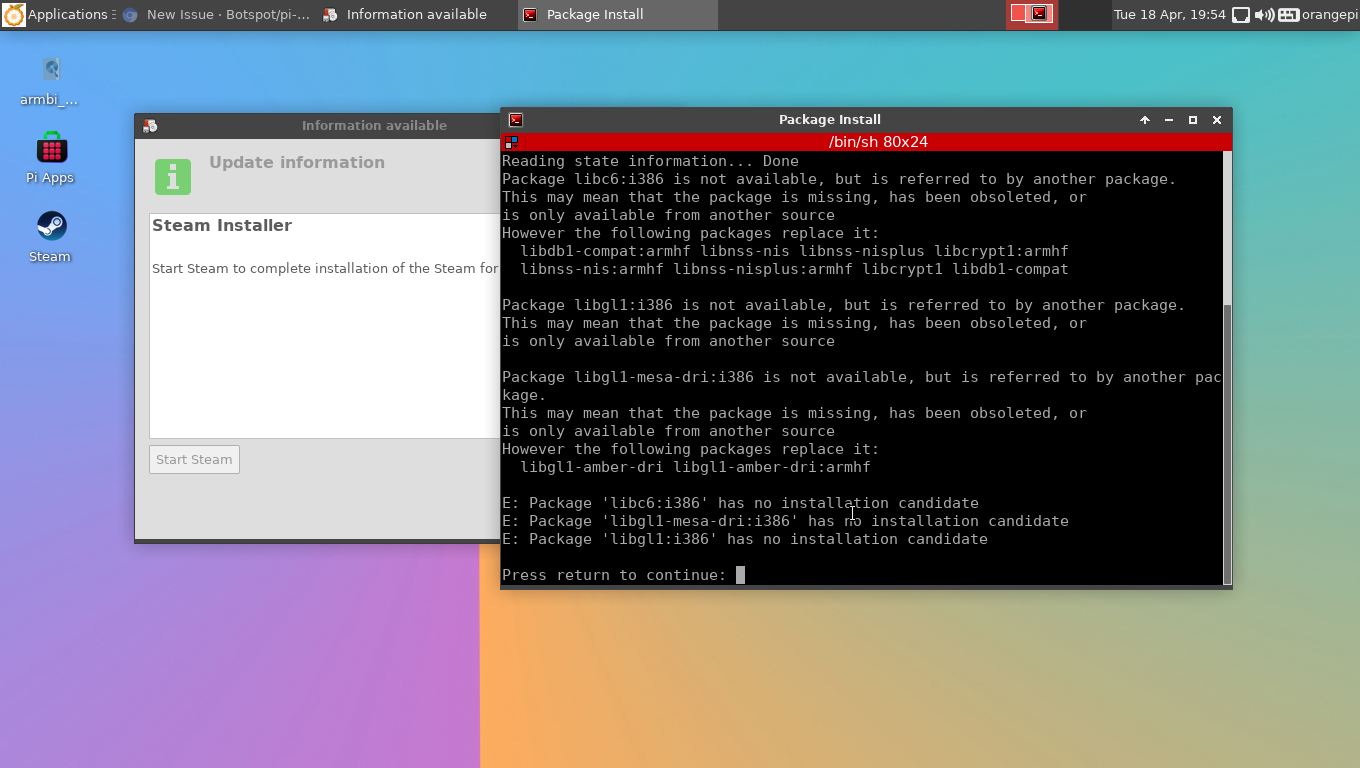This screenshot has width=1360, height=768.
Task: Select the armbi_ desktop file icon
Action: [51, 69]
